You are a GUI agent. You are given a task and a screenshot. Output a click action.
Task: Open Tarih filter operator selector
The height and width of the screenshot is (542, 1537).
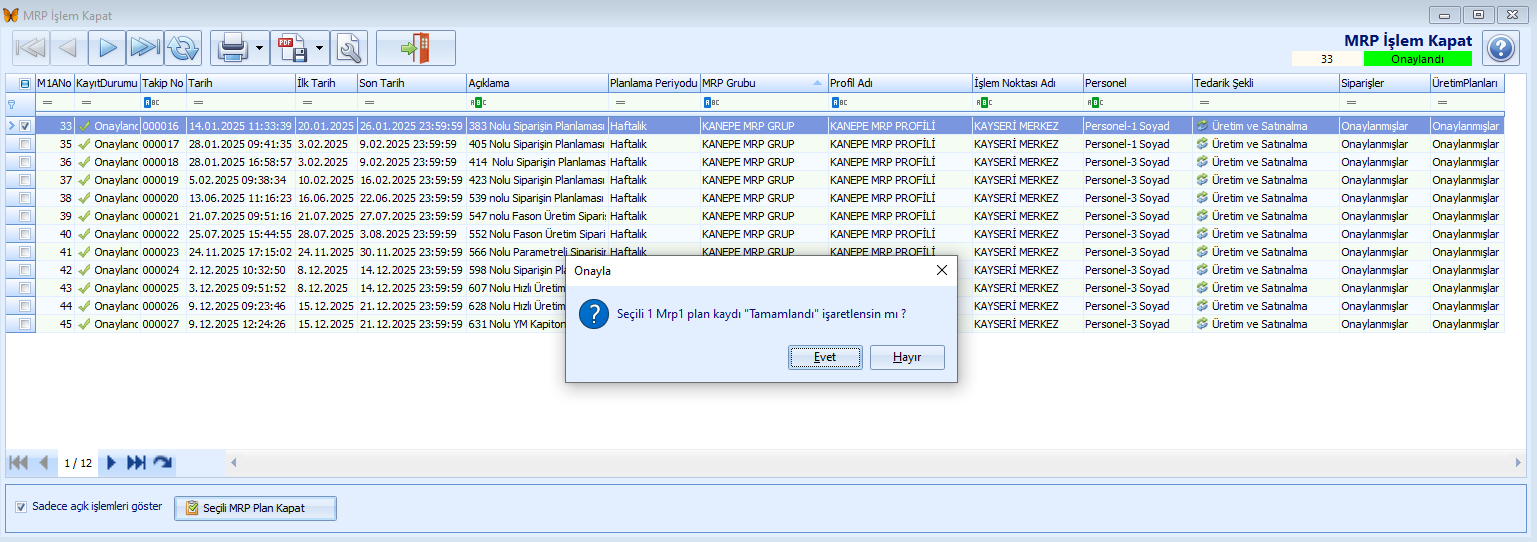coord(198,102)
